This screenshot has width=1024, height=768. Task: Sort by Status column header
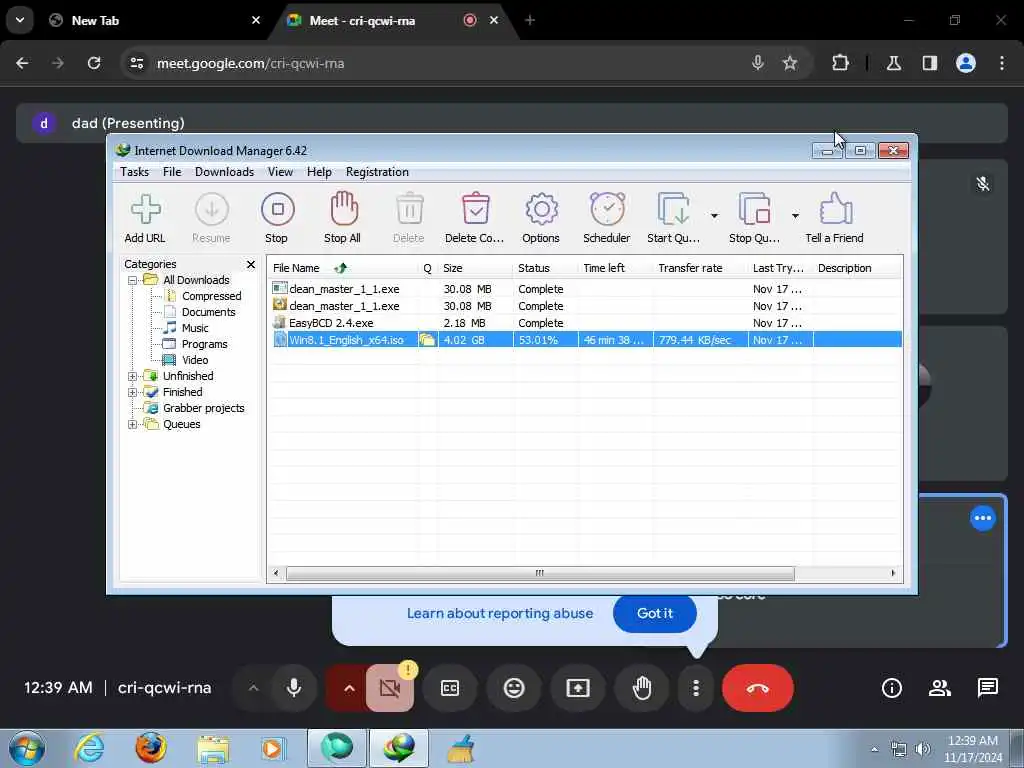tap(546, 268)
